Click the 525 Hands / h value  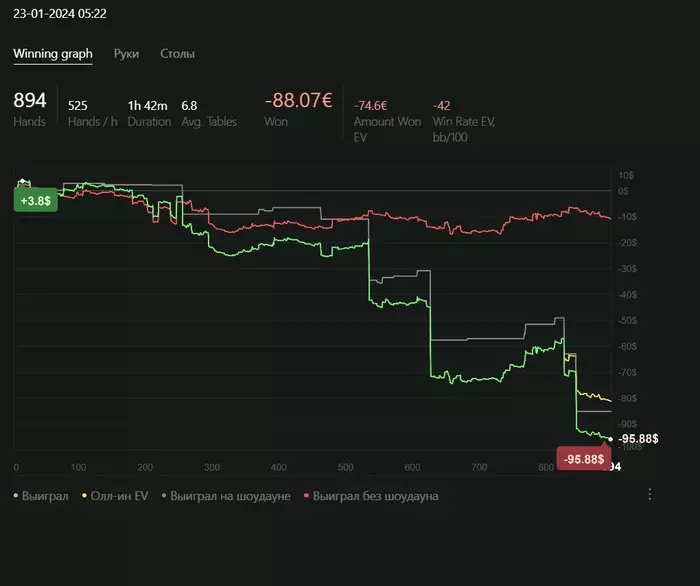(78, 106)
